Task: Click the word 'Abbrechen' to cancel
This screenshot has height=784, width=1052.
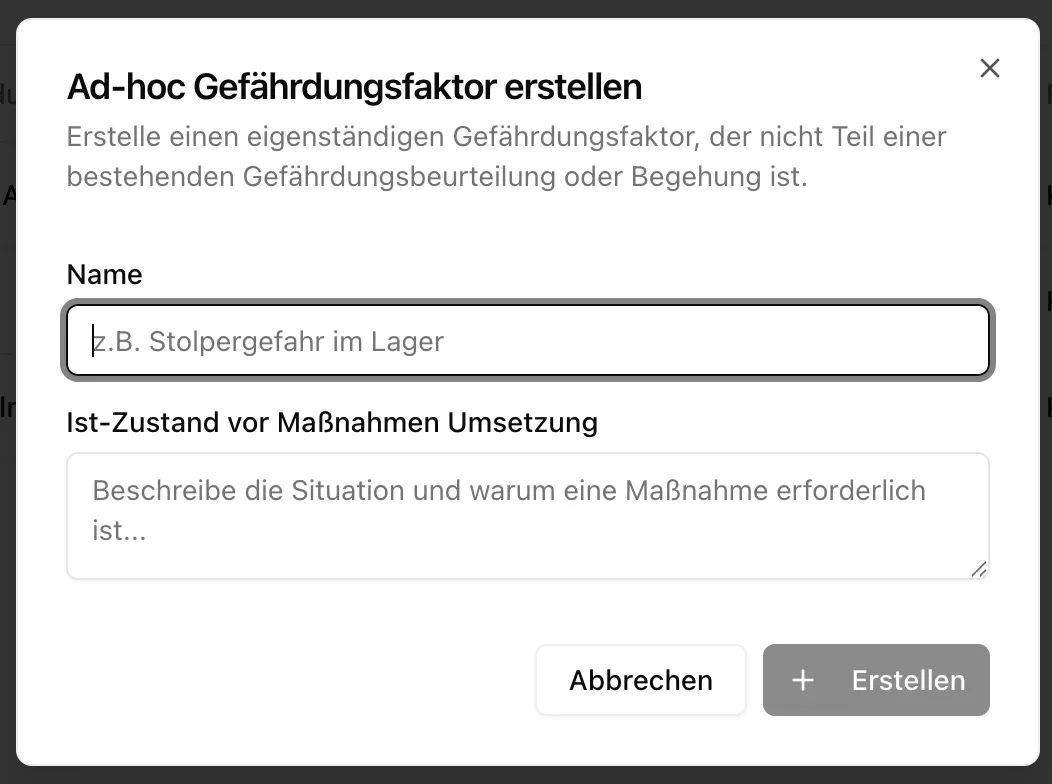Action: 641,681
